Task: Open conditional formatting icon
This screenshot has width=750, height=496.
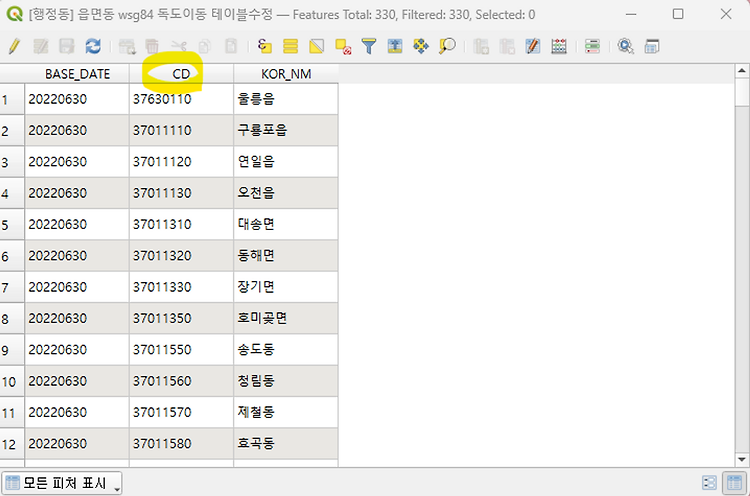Action: pos(592,46)
